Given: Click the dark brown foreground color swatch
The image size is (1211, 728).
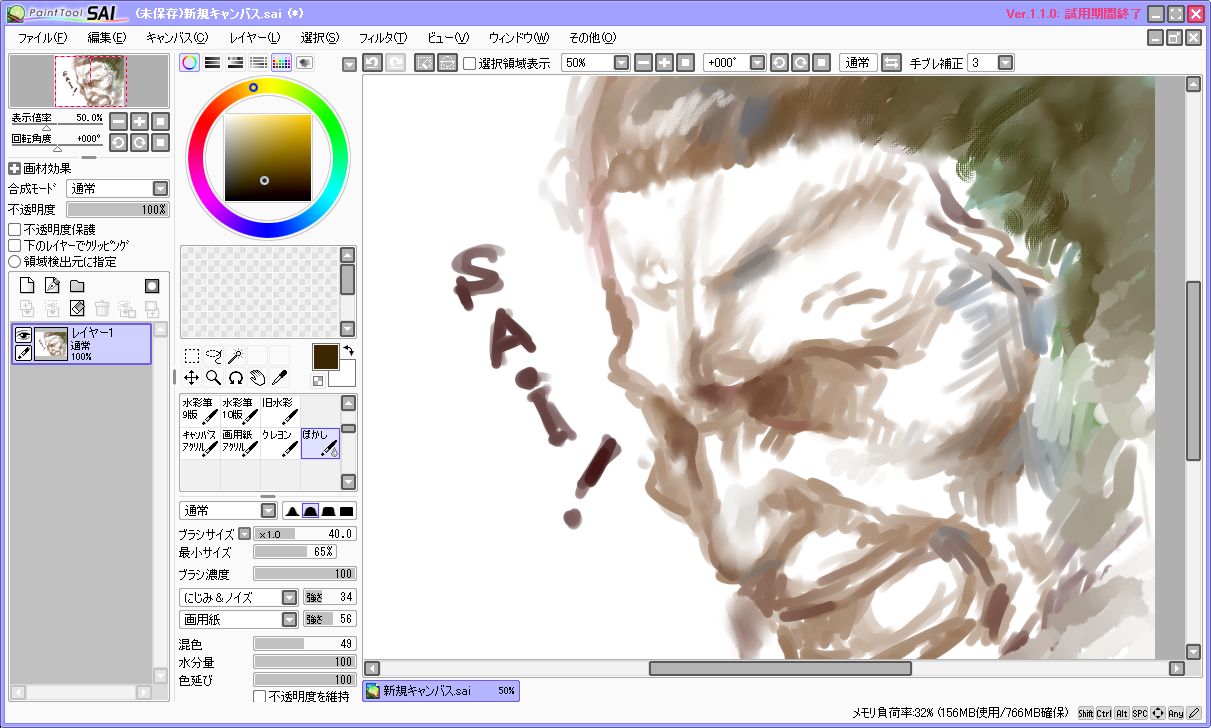Looking at the screenshot, I should coord(326,356).
